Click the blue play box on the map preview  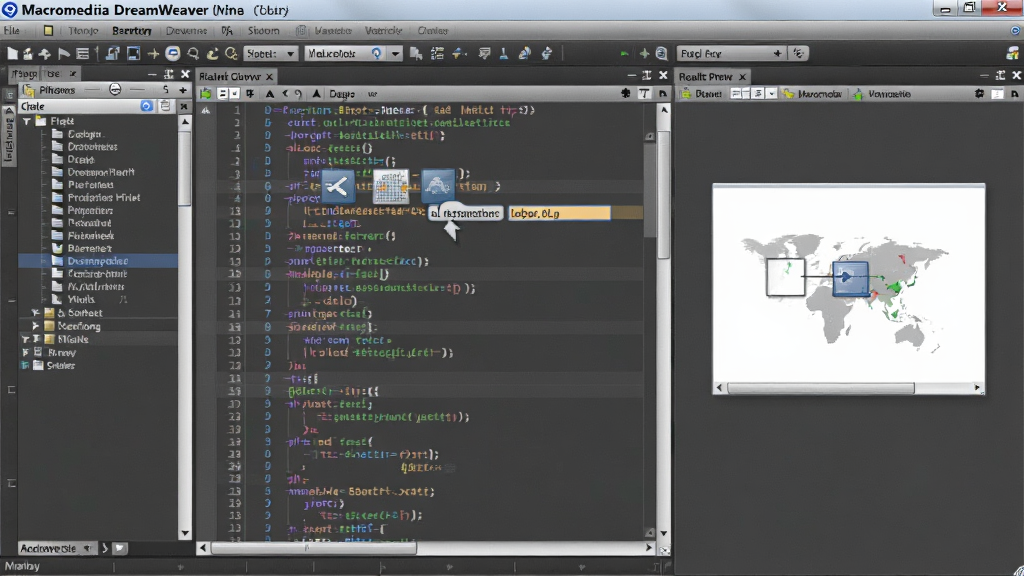[x=850, y=278]
